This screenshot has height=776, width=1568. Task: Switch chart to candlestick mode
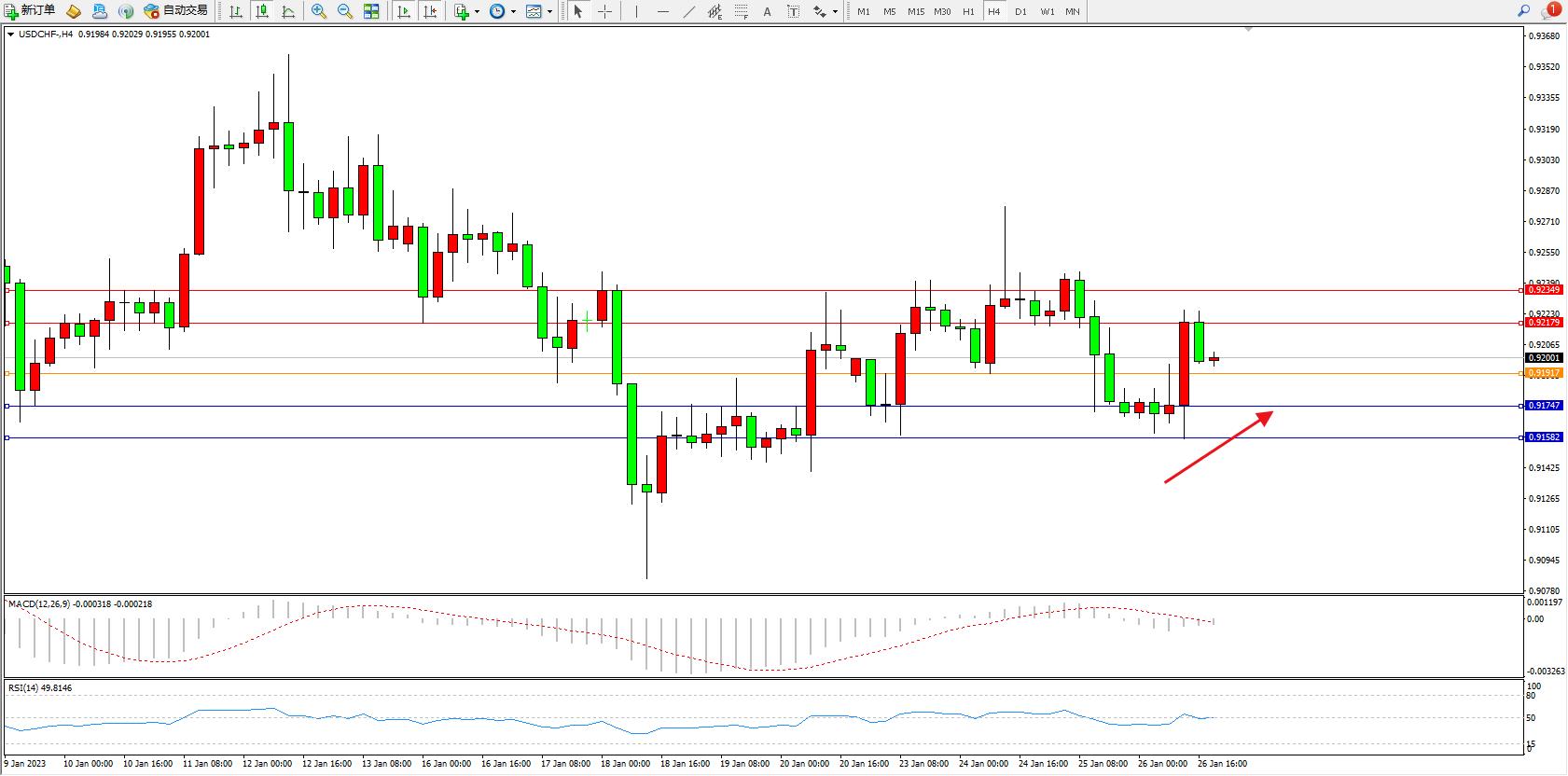pos(262,11)
